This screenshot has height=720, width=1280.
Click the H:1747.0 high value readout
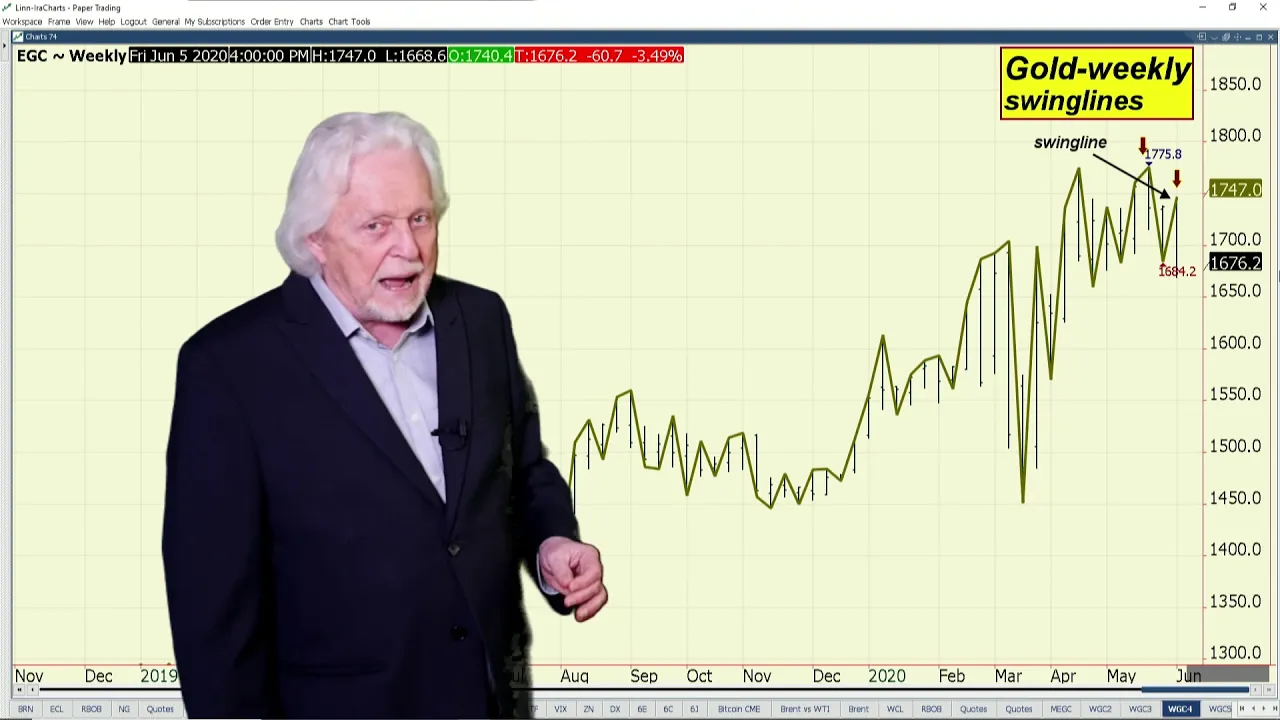(344, 56)
